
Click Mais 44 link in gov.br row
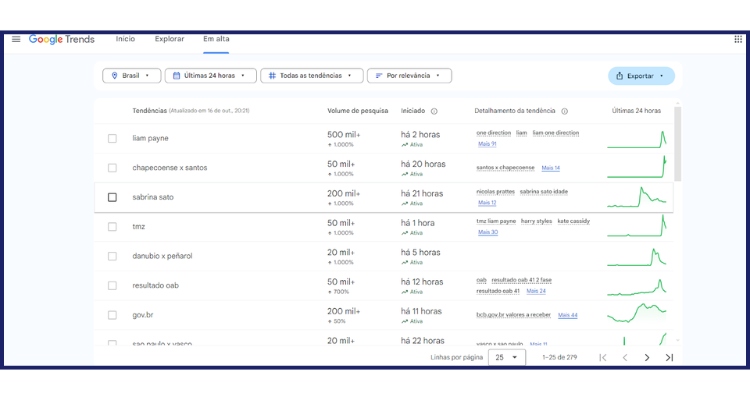pyautogui.click(x=568, y=315)
